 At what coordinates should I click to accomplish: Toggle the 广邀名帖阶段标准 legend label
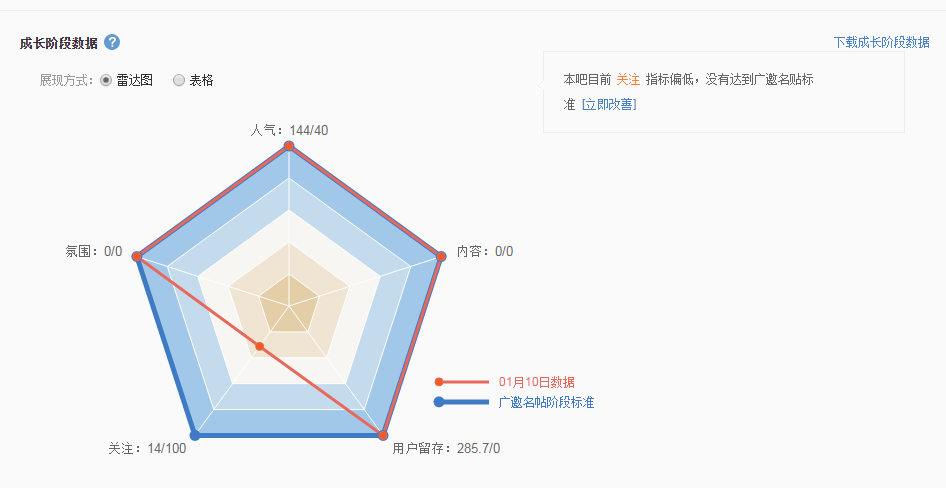546,402
